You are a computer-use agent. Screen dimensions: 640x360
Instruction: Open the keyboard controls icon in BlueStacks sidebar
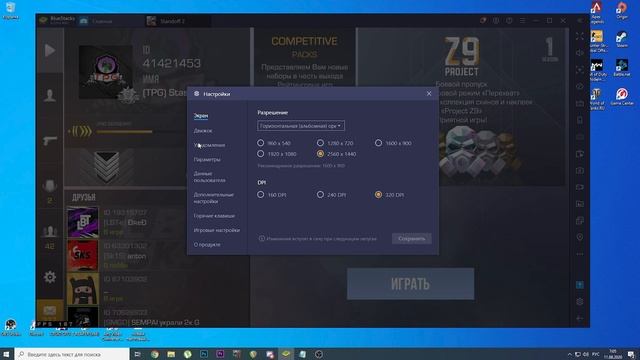580,103
